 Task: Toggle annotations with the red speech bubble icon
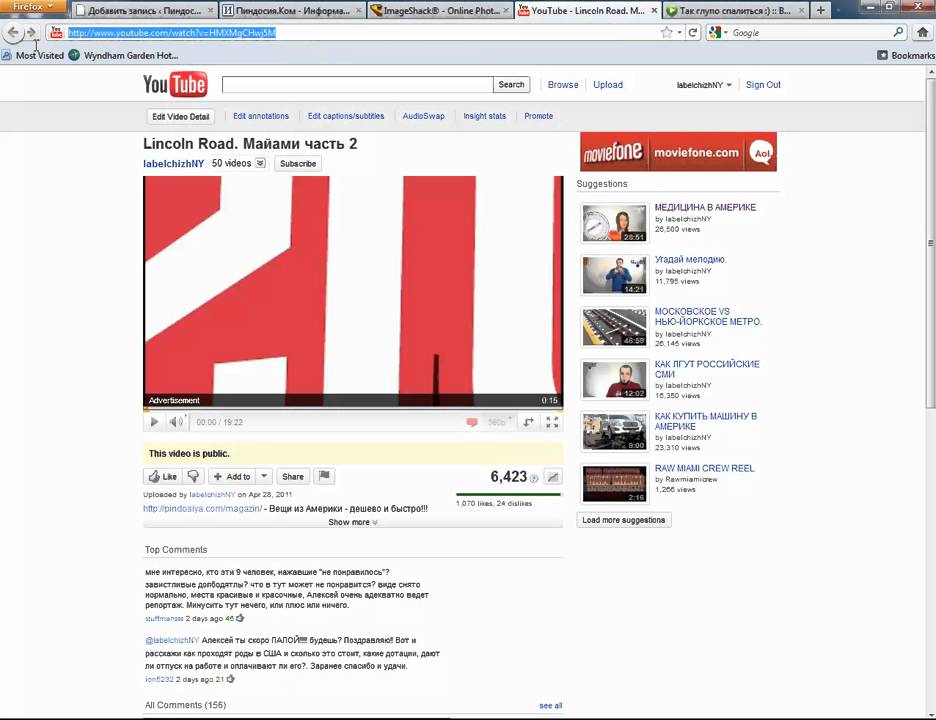[x=472, y=422]
